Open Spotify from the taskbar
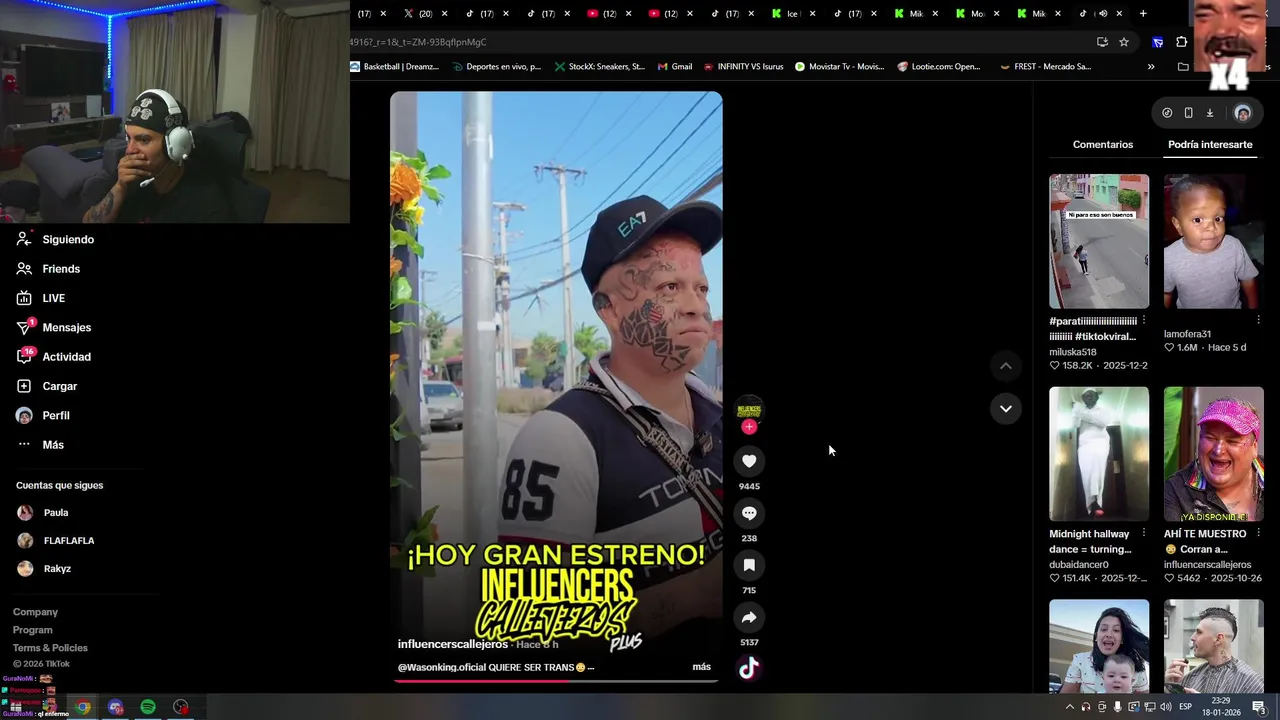This screenshot has height=720, width=1280. tap(148, 707)
